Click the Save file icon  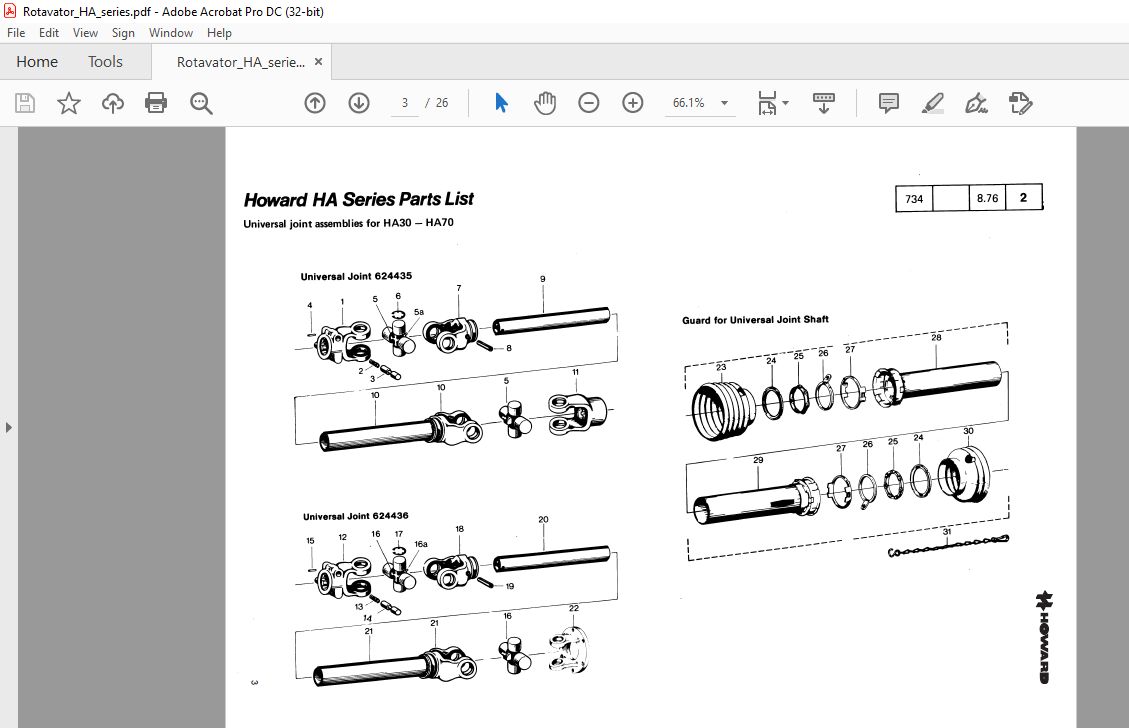pyautogui.click(x=24, y=102)
